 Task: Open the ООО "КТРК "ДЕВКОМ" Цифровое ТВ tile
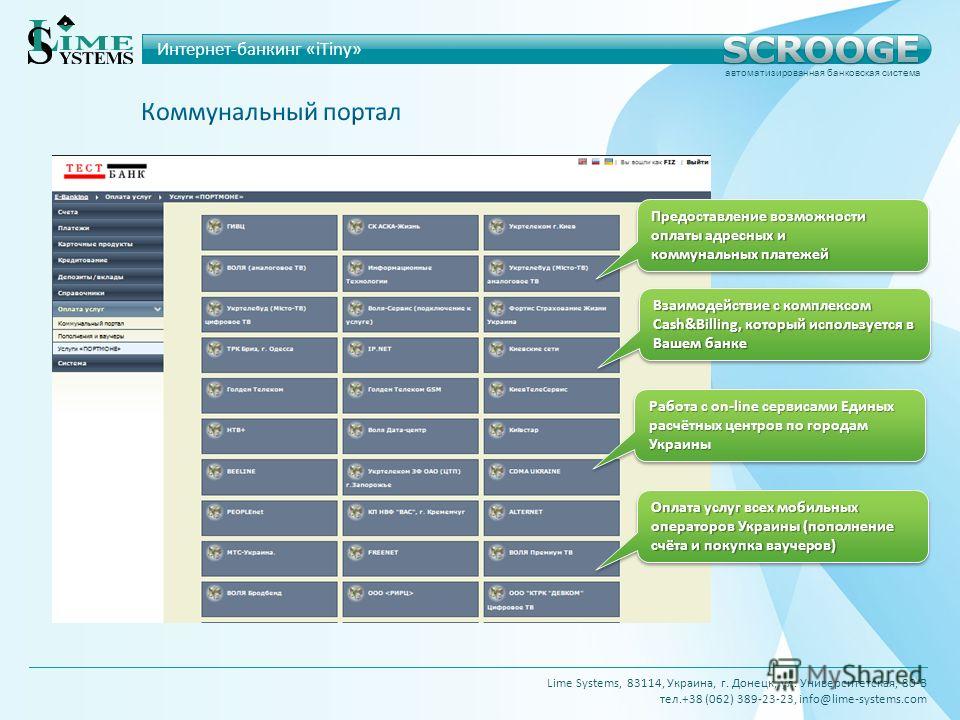(552, 599)
